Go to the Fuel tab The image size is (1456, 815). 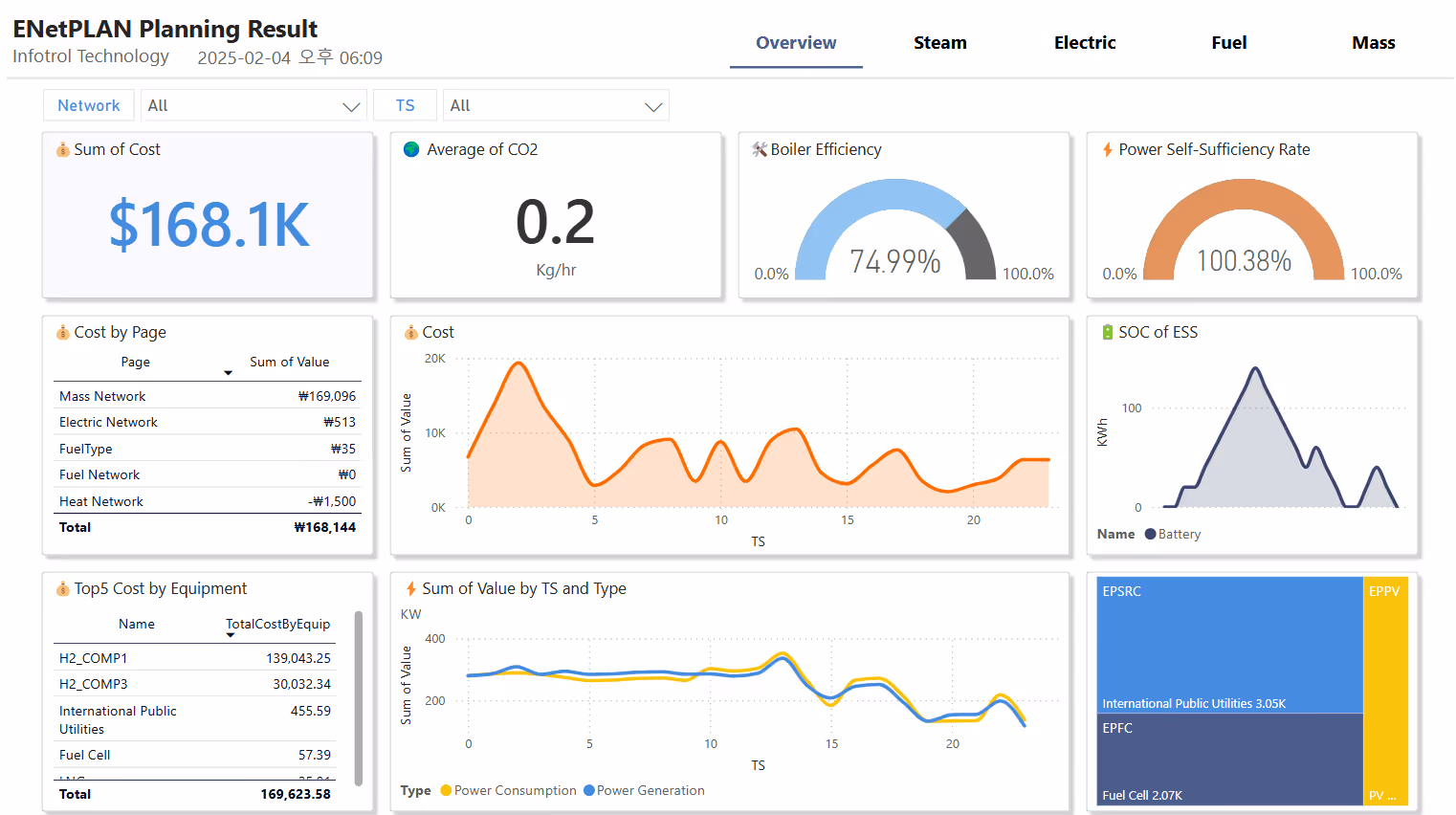pyautogui.click(x=1229, y=43)
